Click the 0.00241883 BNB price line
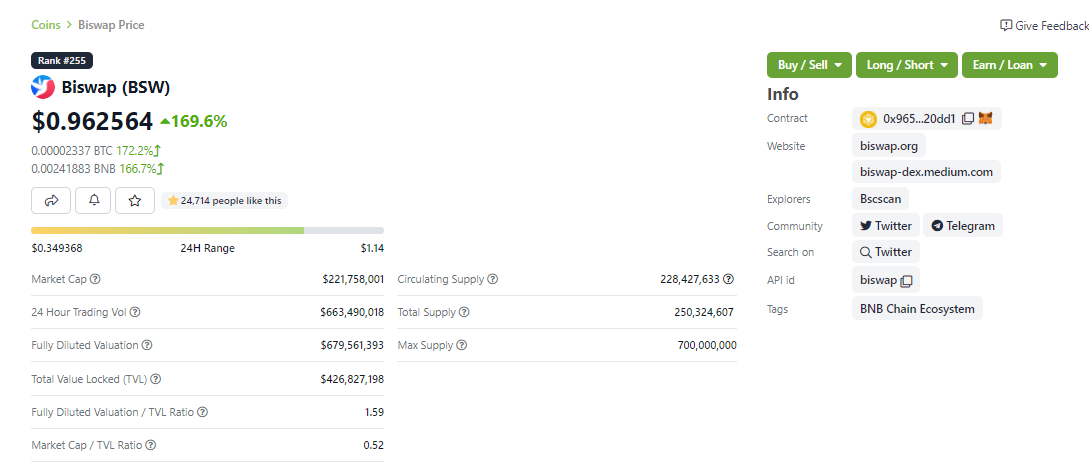The image size is (1092, 473). pyautogui.click(x=98, y=169)
